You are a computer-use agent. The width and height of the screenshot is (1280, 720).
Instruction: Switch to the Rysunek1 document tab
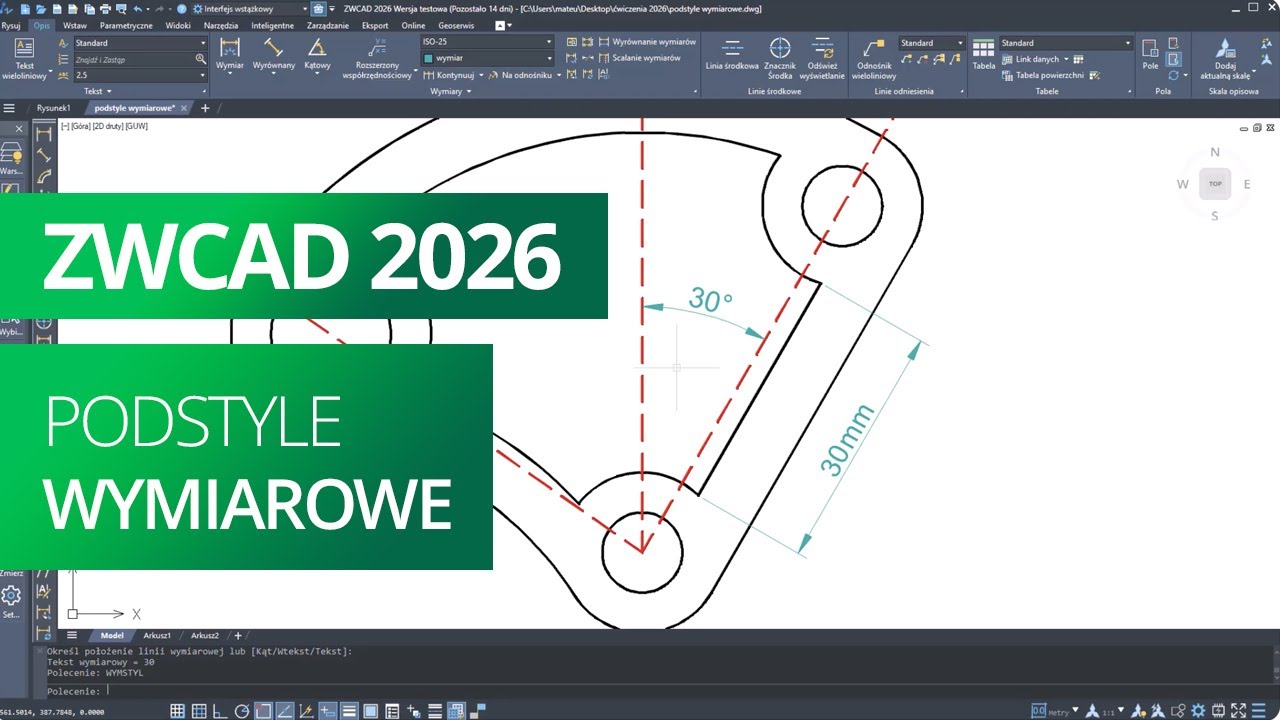[53, 108]
